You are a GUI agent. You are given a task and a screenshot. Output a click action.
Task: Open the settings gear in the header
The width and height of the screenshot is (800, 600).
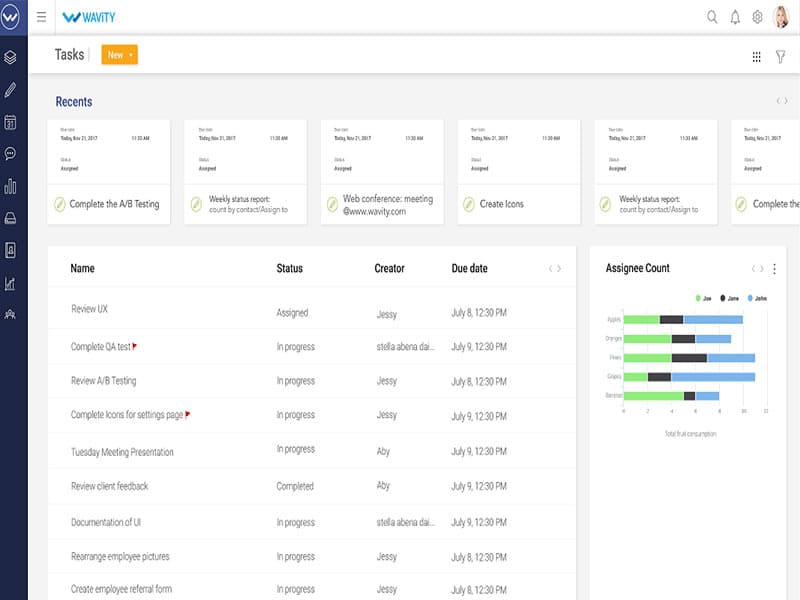tap(758, 17)
